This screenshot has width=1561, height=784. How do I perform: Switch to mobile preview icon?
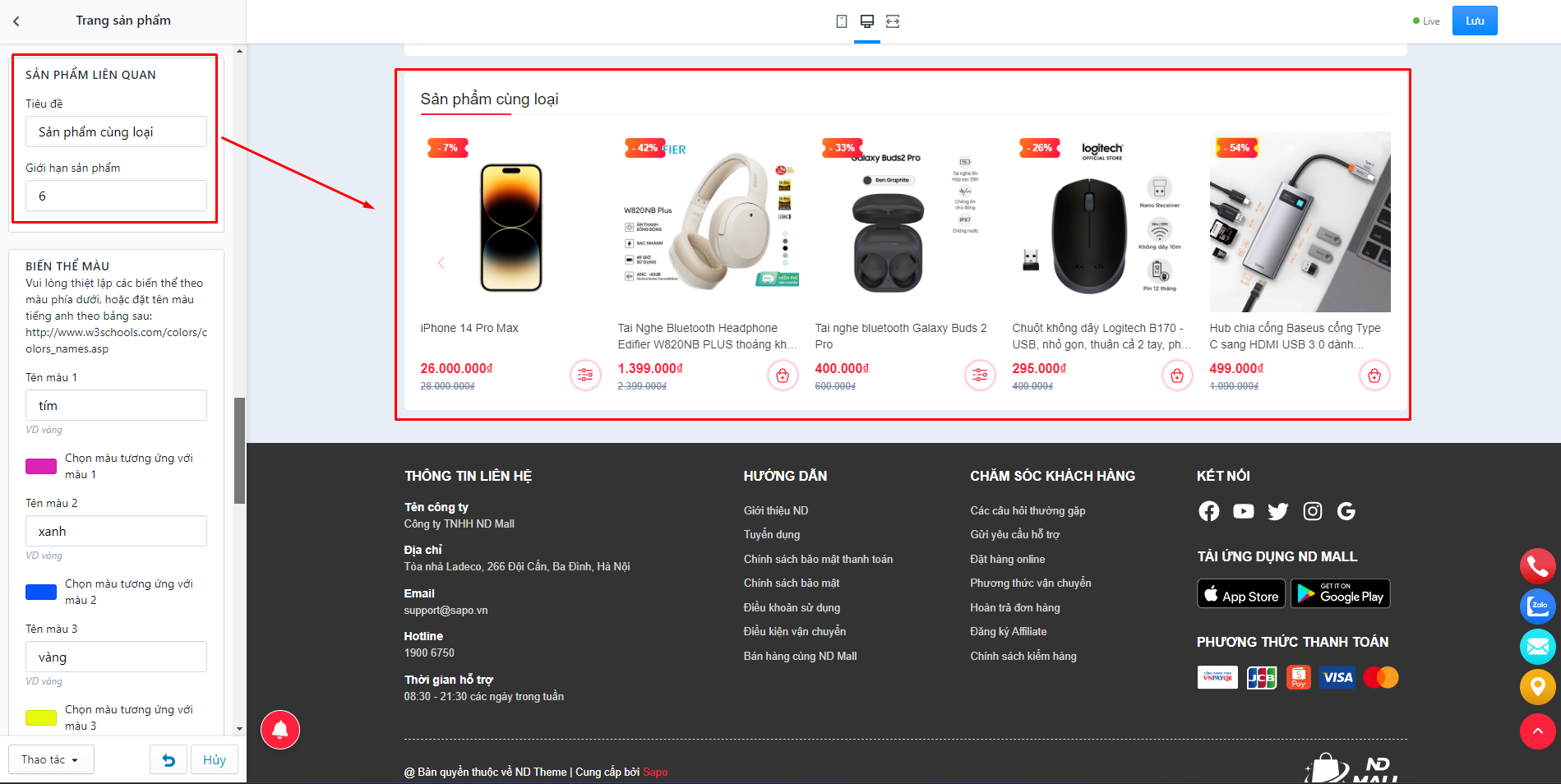pos(842,21)
